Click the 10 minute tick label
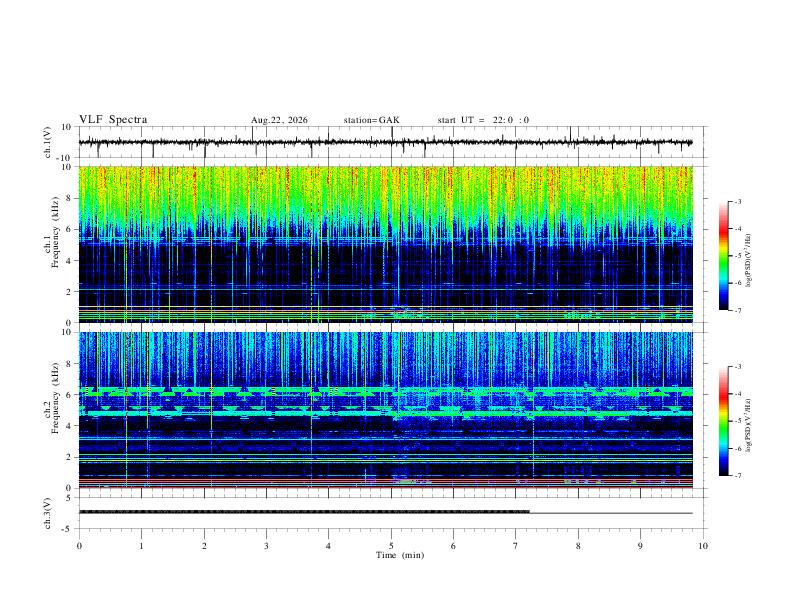This screenshot has height=612, width=792. tap(703, 546)
